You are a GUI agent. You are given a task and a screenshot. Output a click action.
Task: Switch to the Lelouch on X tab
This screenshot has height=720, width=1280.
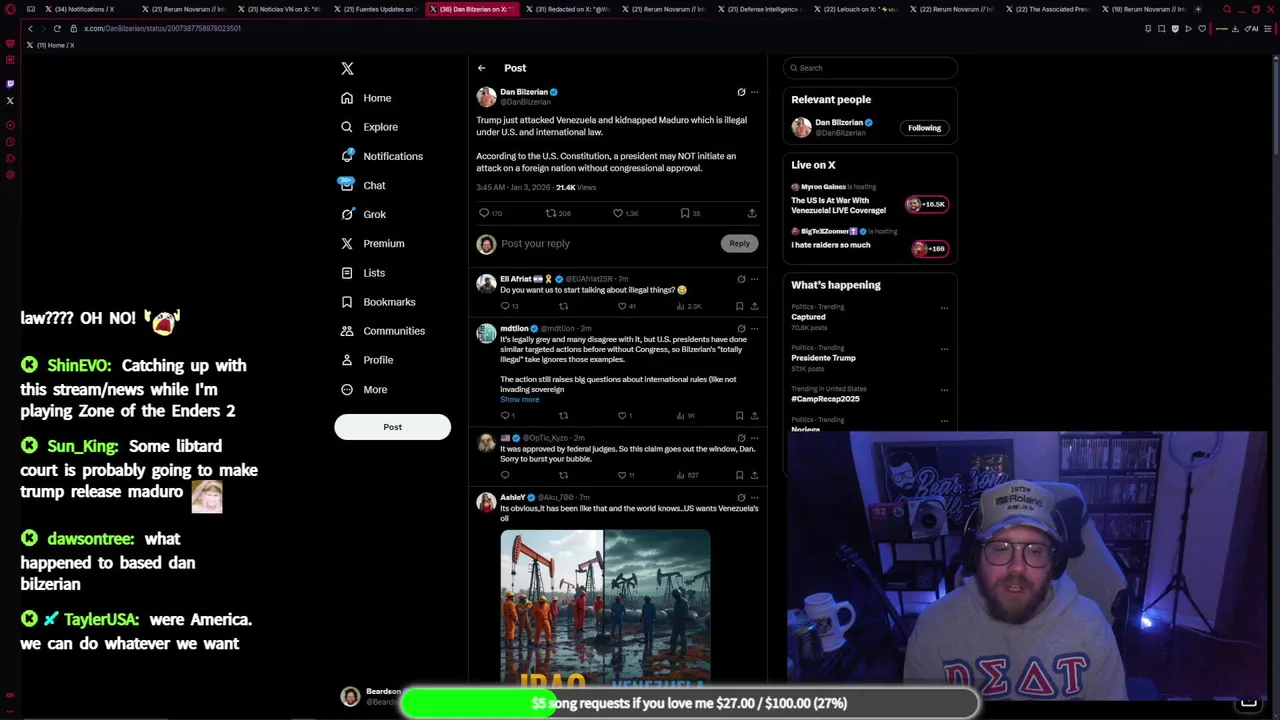(x=858, y=9)
